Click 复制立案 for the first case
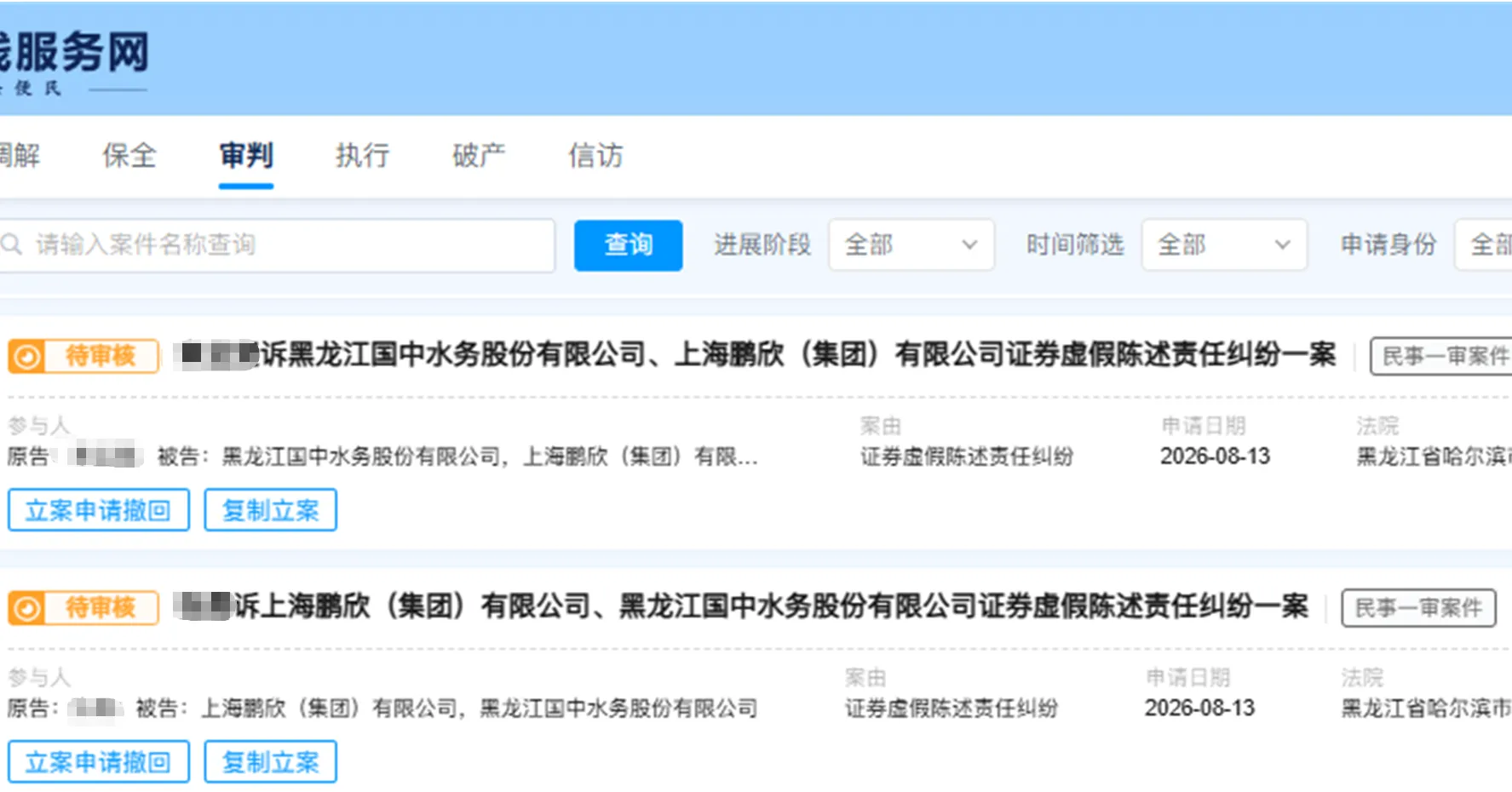Image resolution: width=1512 pixels, height=792 pixels. click(x=271, y=510)
